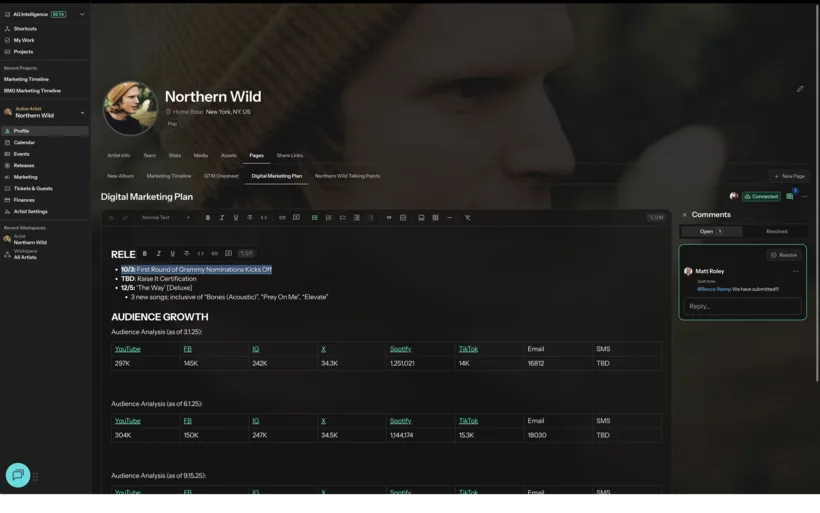Open the Marketing Timeline recent project

coord(26,79)
